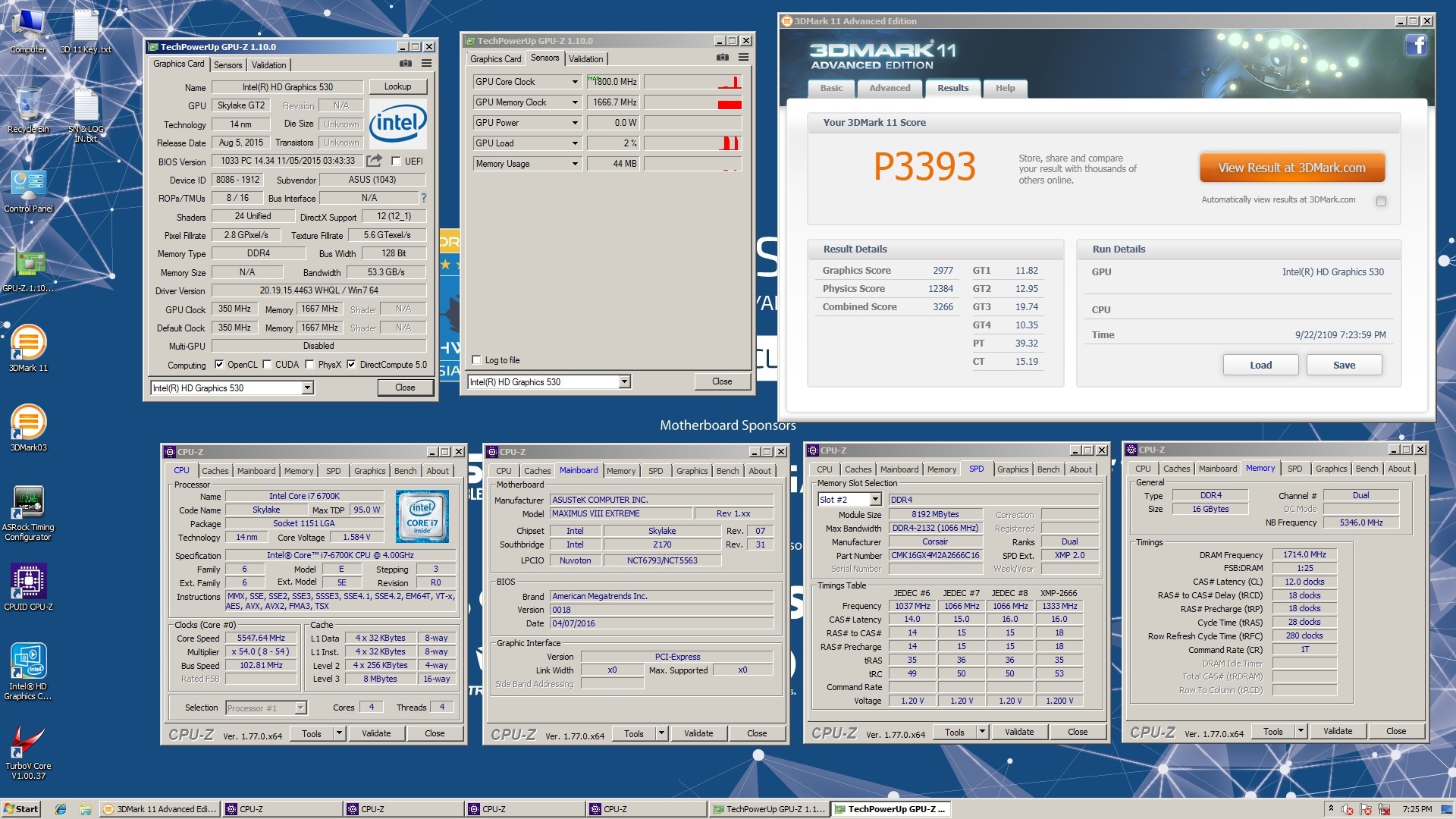The height and width of the screenshot is (819, 1456).
Task: Launch TurboV Core V1.00.37 shortcut
Action: tap(28, 752)
